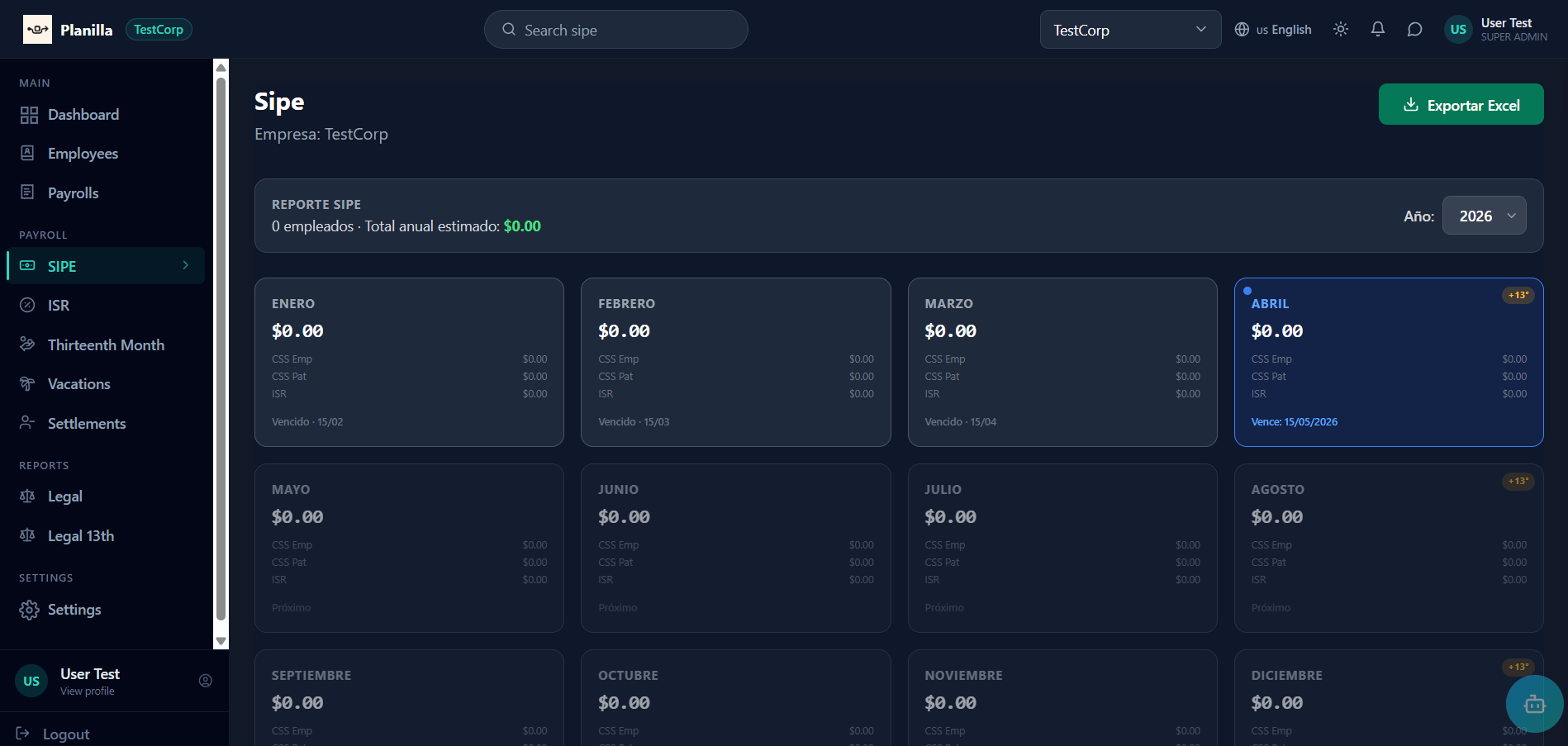Open the floating chatbot assistant button
Viewport: 1568px width, 746px height.
[x=1534, y=704]
